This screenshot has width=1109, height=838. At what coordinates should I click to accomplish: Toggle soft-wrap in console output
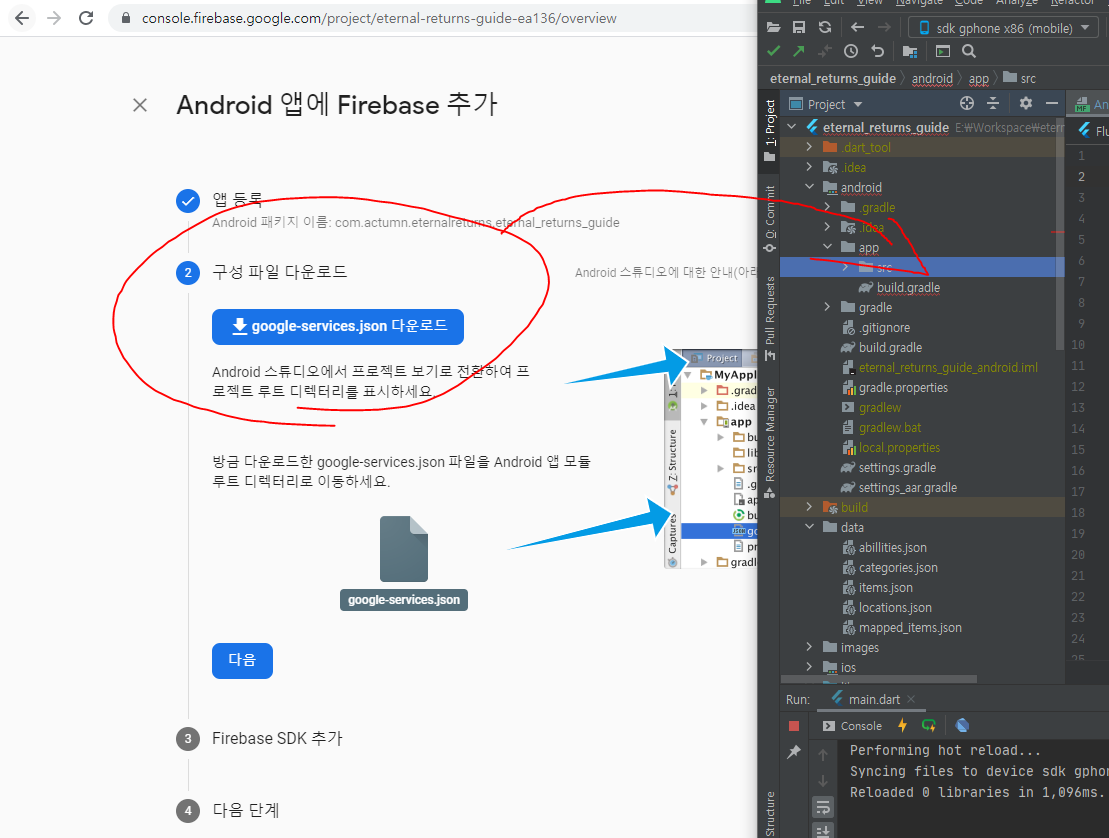823,807
